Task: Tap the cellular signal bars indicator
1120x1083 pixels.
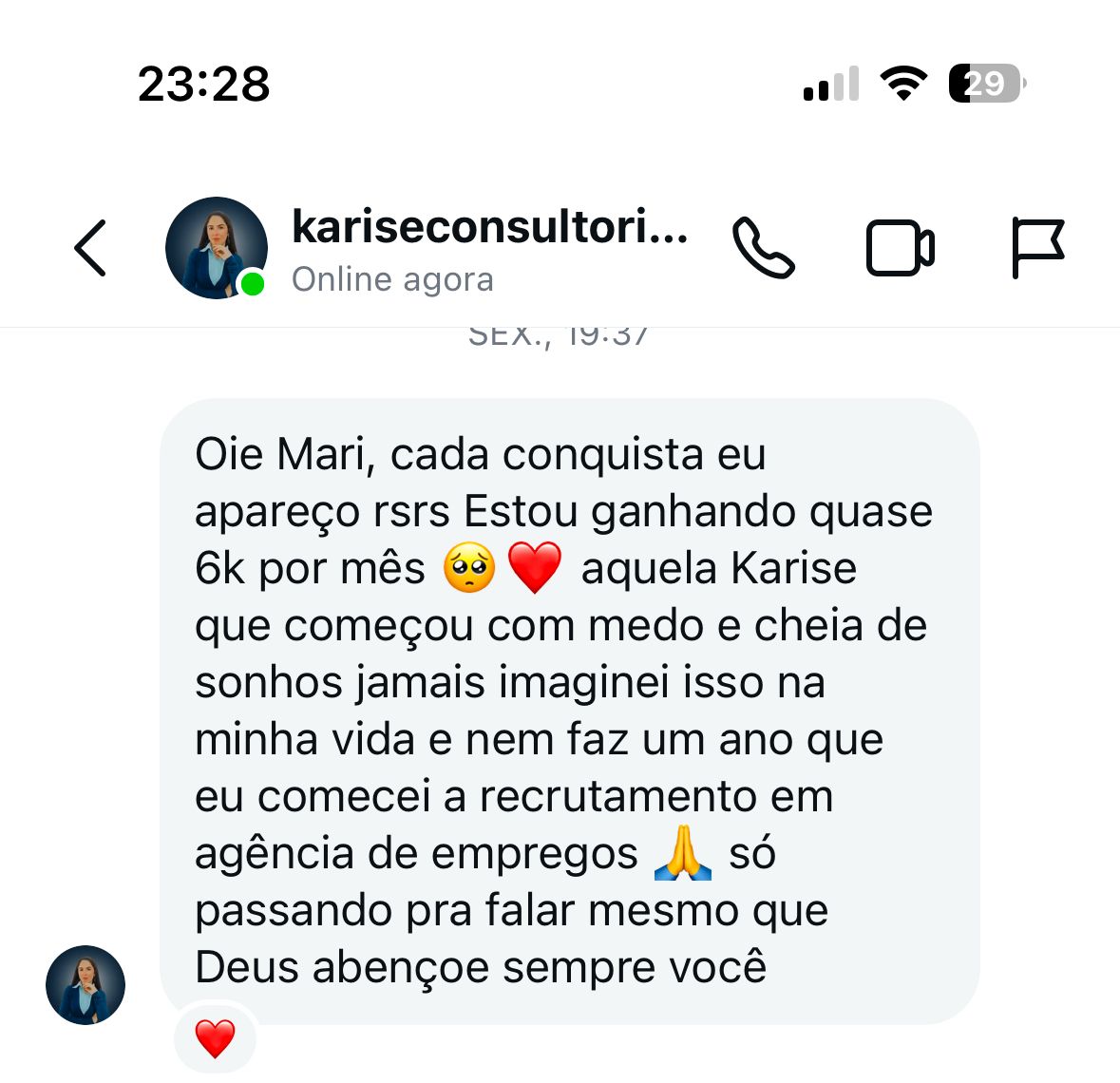Action: [830, 84]
